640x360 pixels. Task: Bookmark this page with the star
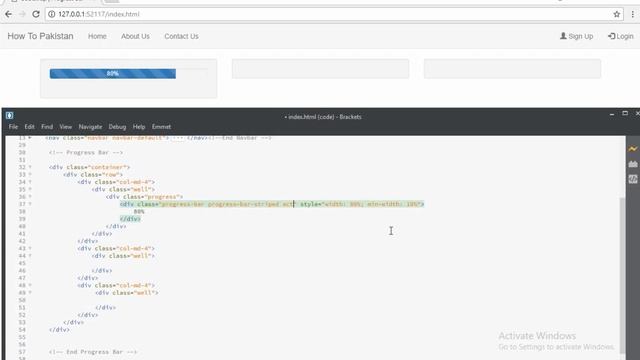pyautogui.click(x=616, y=14)
